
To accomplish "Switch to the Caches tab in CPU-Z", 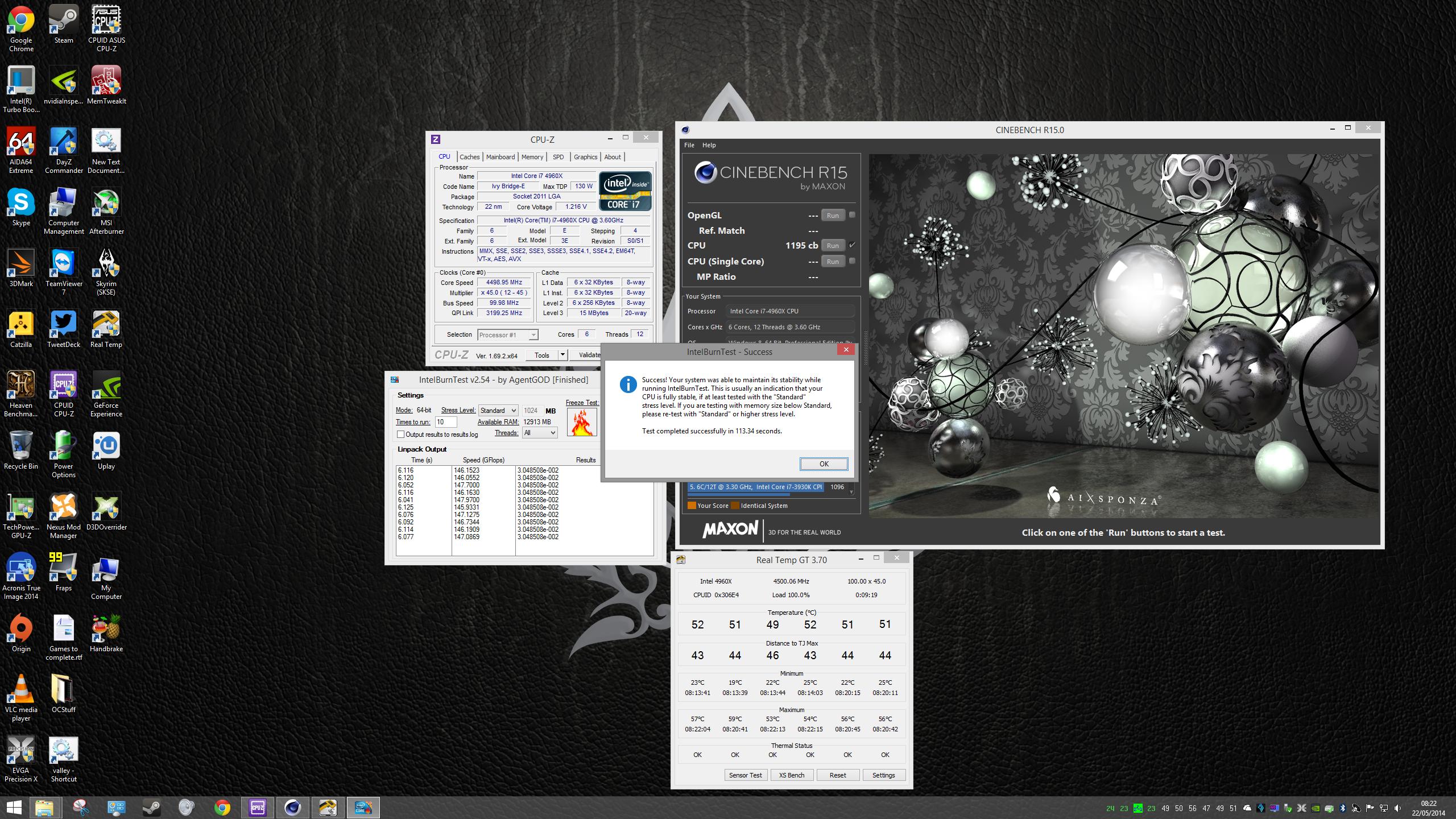I will coord(470,157).
